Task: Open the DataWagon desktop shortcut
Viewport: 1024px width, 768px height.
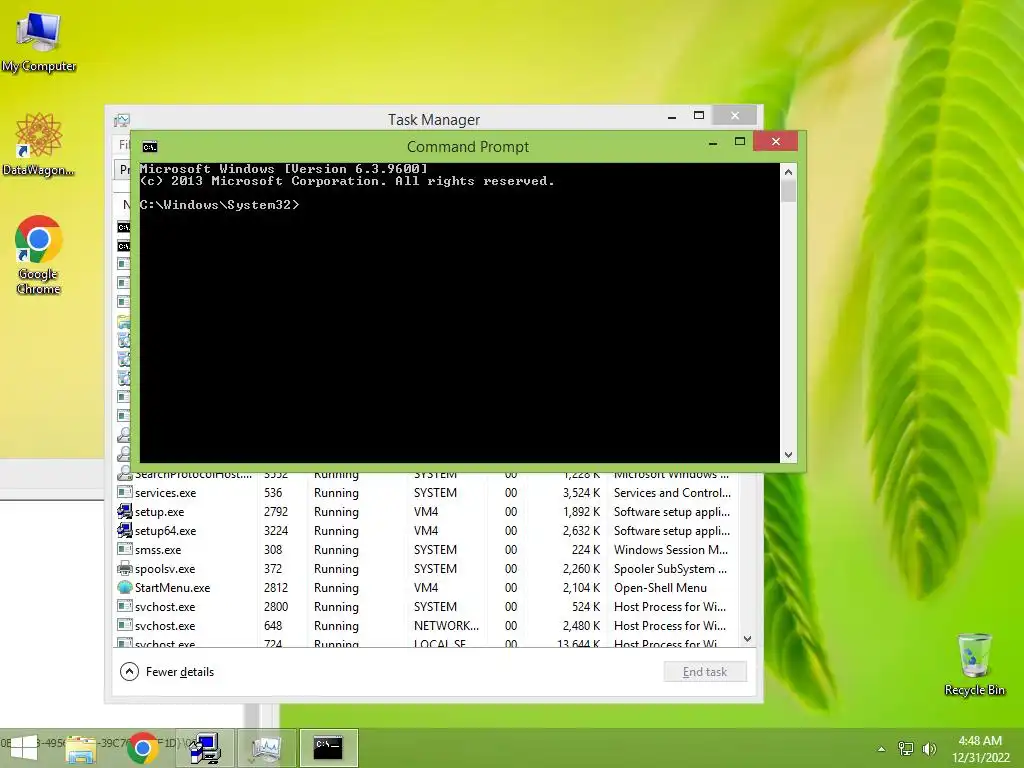Action: (39, 145)
